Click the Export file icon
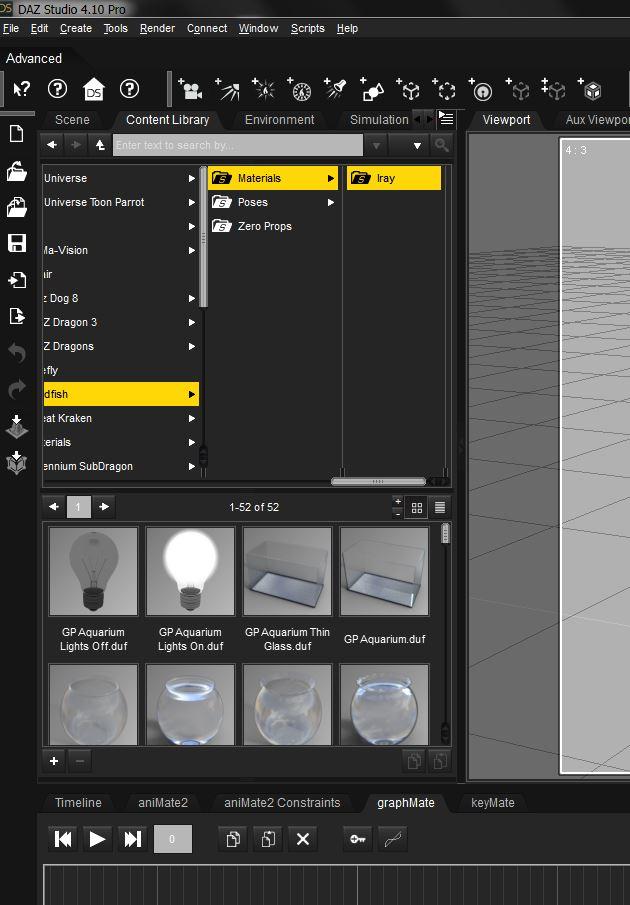630x905 pixels. pos(17,316)
